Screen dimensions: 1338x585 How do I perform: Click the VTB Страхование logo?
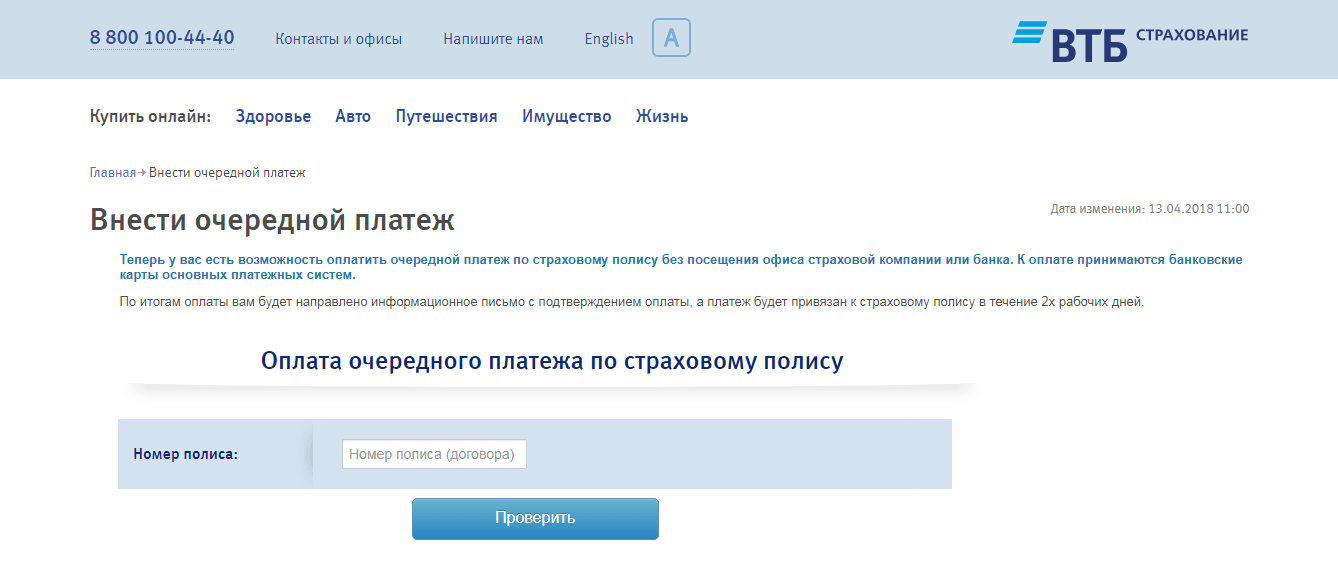(x=1130, y=41)
